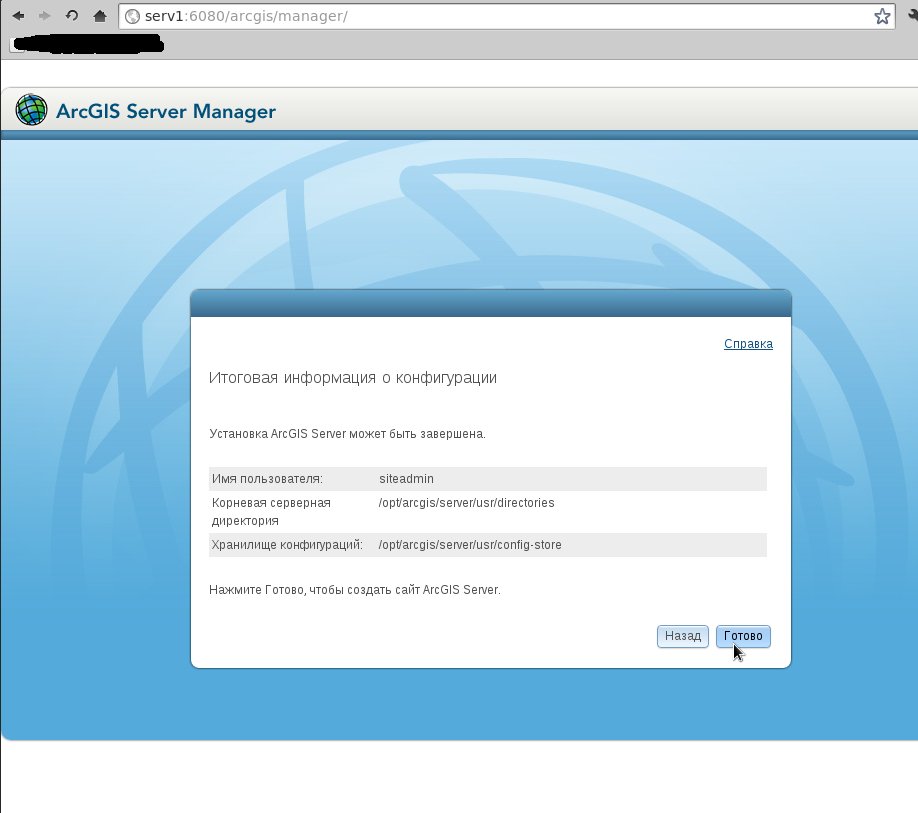The height and width of the screenshot is (813, 918).
Task: Select /opt/arcgis/server/usr/config-store path text
Action: pyautogui.click(x=470, y=545)
